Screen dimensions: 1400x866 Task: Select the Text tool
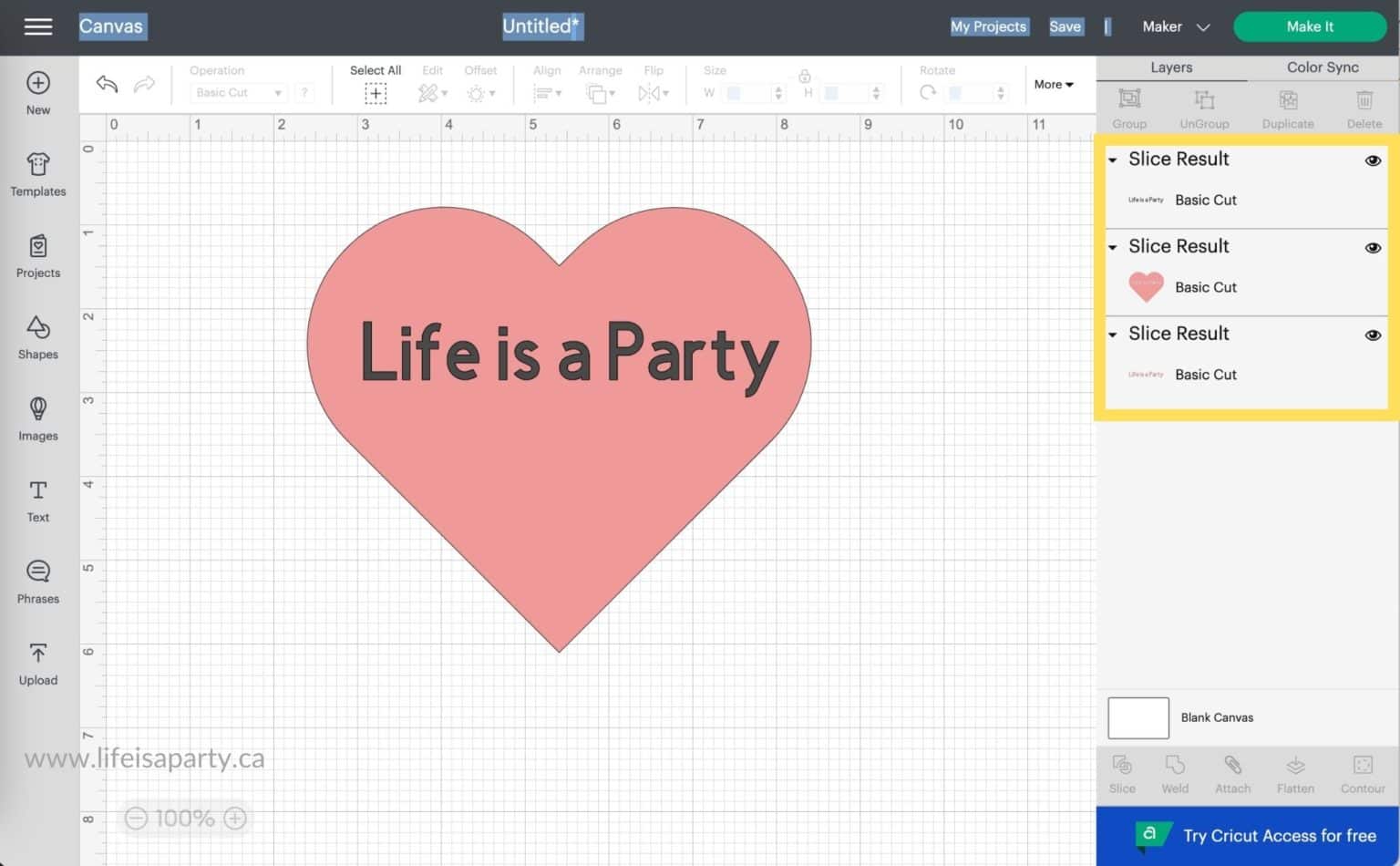(x=37, y=501)
